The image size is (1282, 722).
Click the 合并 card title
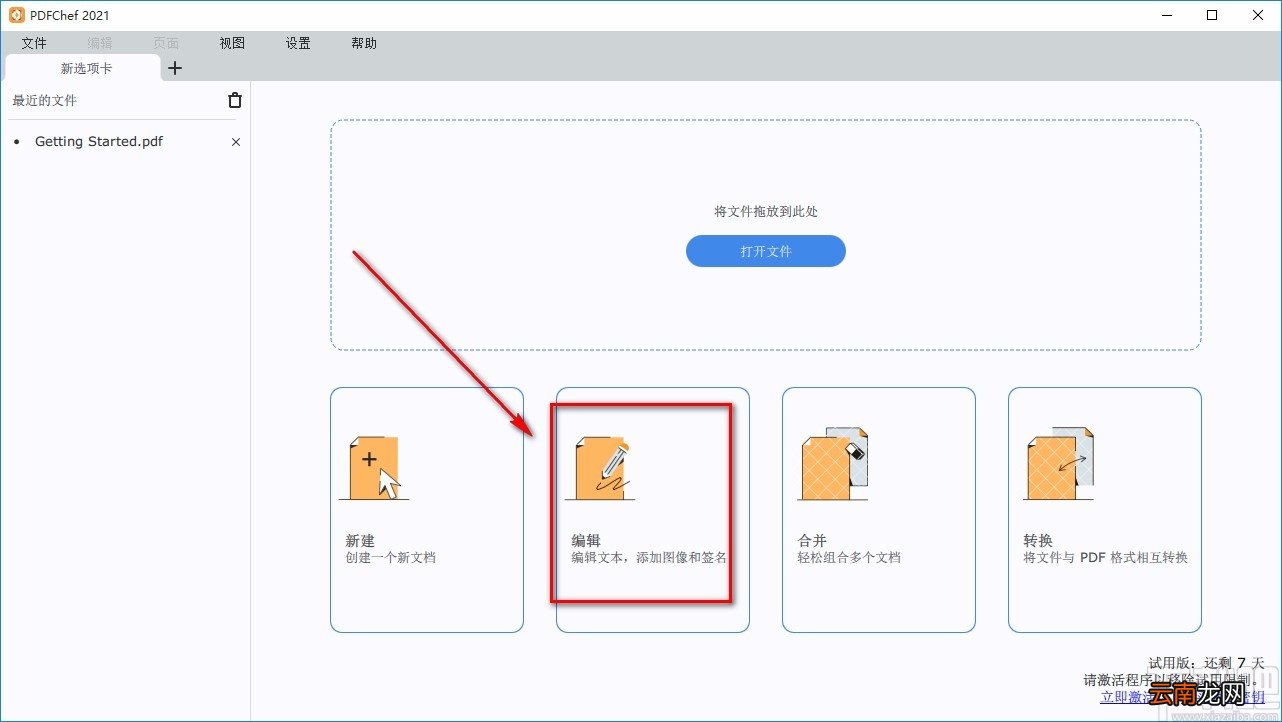(x=812, y=540)
